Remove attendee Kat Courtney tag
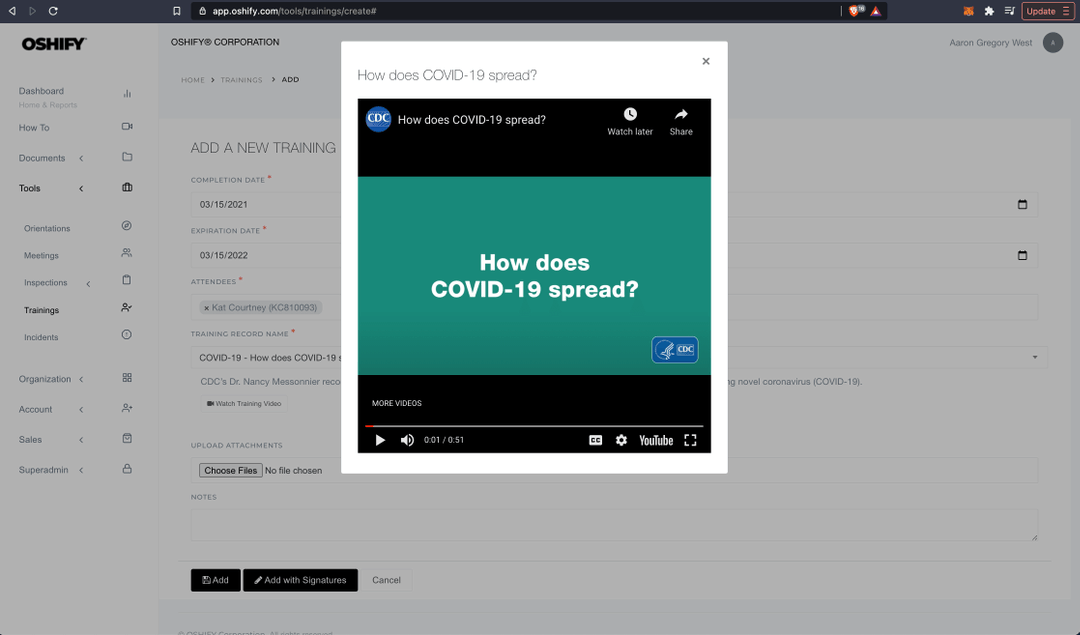This screenshot has width=1080, height=635. 206,308
